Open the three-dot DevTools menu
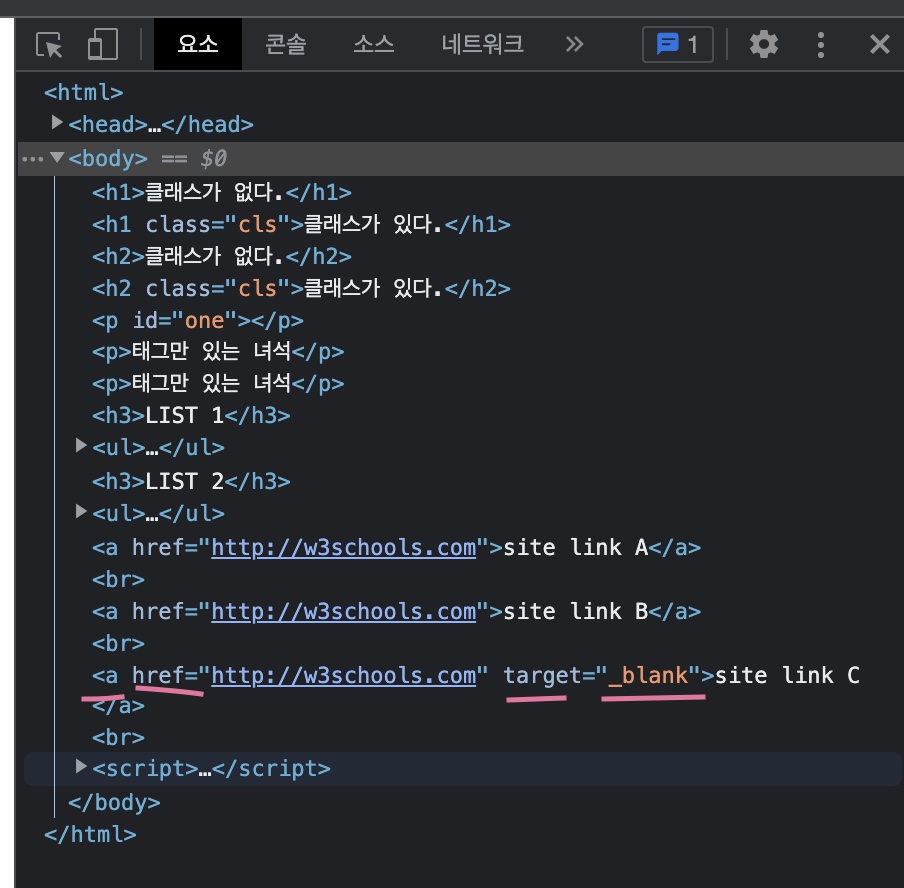This screenshot has height=888, width=904. (820, 44)
